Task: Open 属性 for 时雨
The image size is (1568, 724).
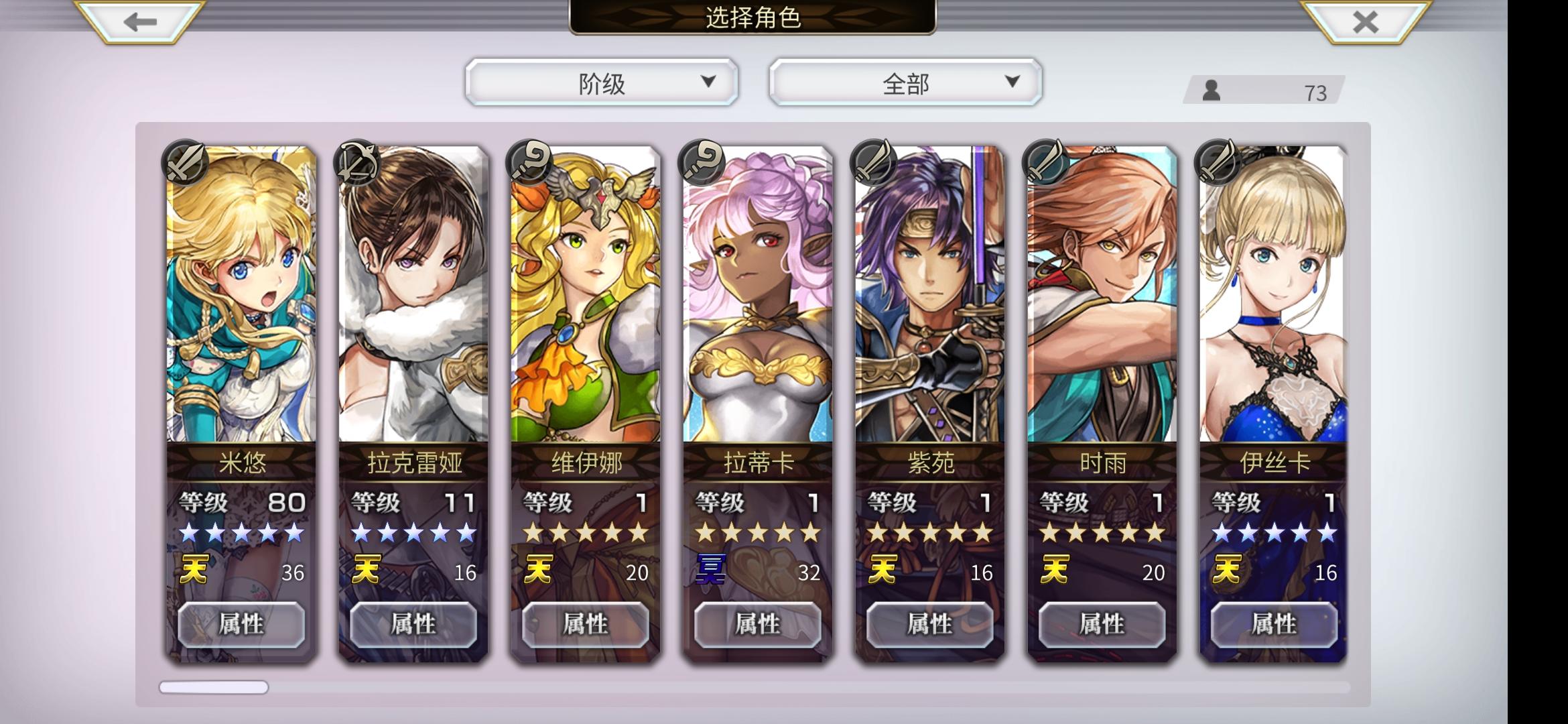Action: (1102, 624)
